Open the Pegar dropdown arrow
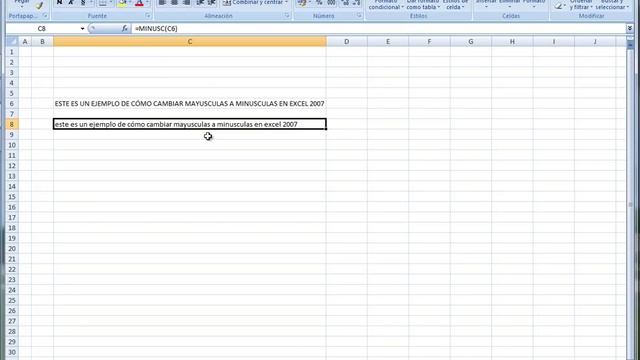Viewport: 640px width, 360px height. tap(22, 7)
